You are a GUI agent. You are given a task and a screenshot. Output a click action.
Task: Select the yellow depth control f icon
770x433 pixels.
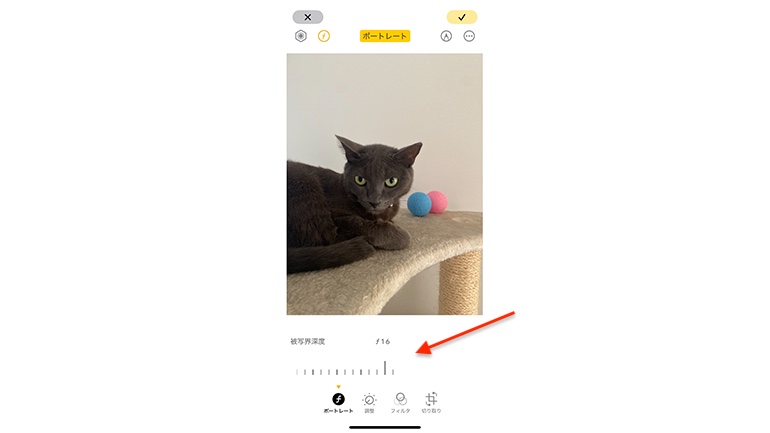tap(324, 36)
